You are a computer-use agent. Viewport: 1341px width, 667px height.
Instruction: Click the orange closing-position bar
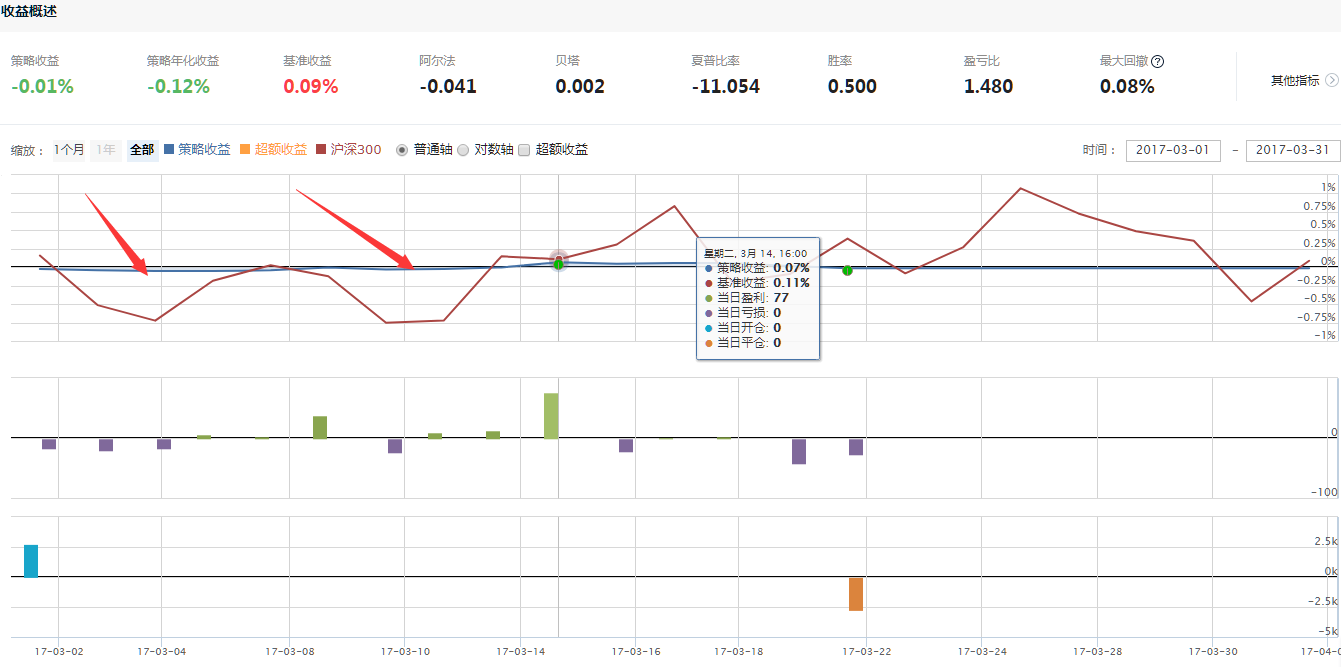856,594
